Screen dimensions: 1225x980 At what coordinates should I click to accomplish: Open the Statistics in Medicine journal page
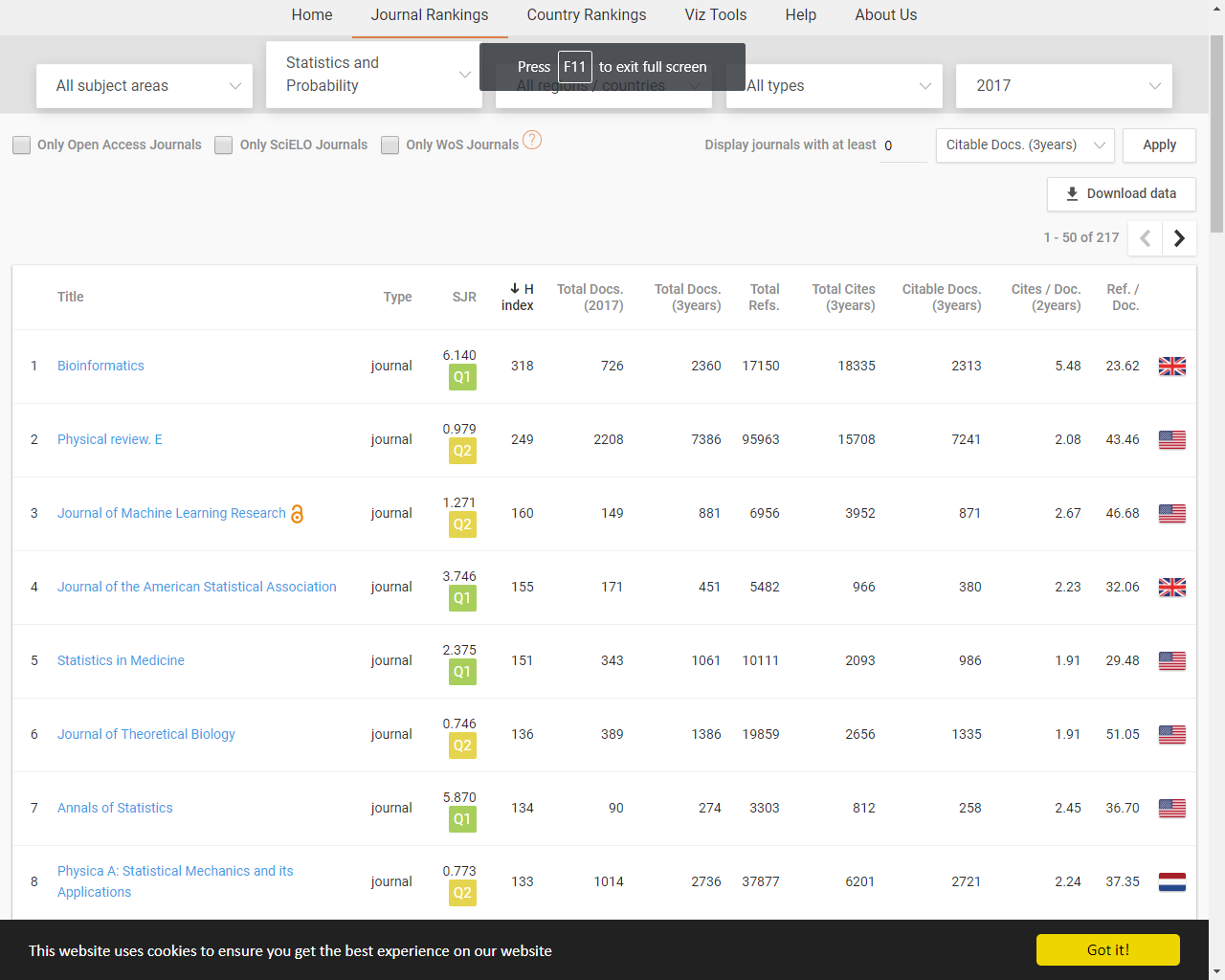tap(121, 660)
